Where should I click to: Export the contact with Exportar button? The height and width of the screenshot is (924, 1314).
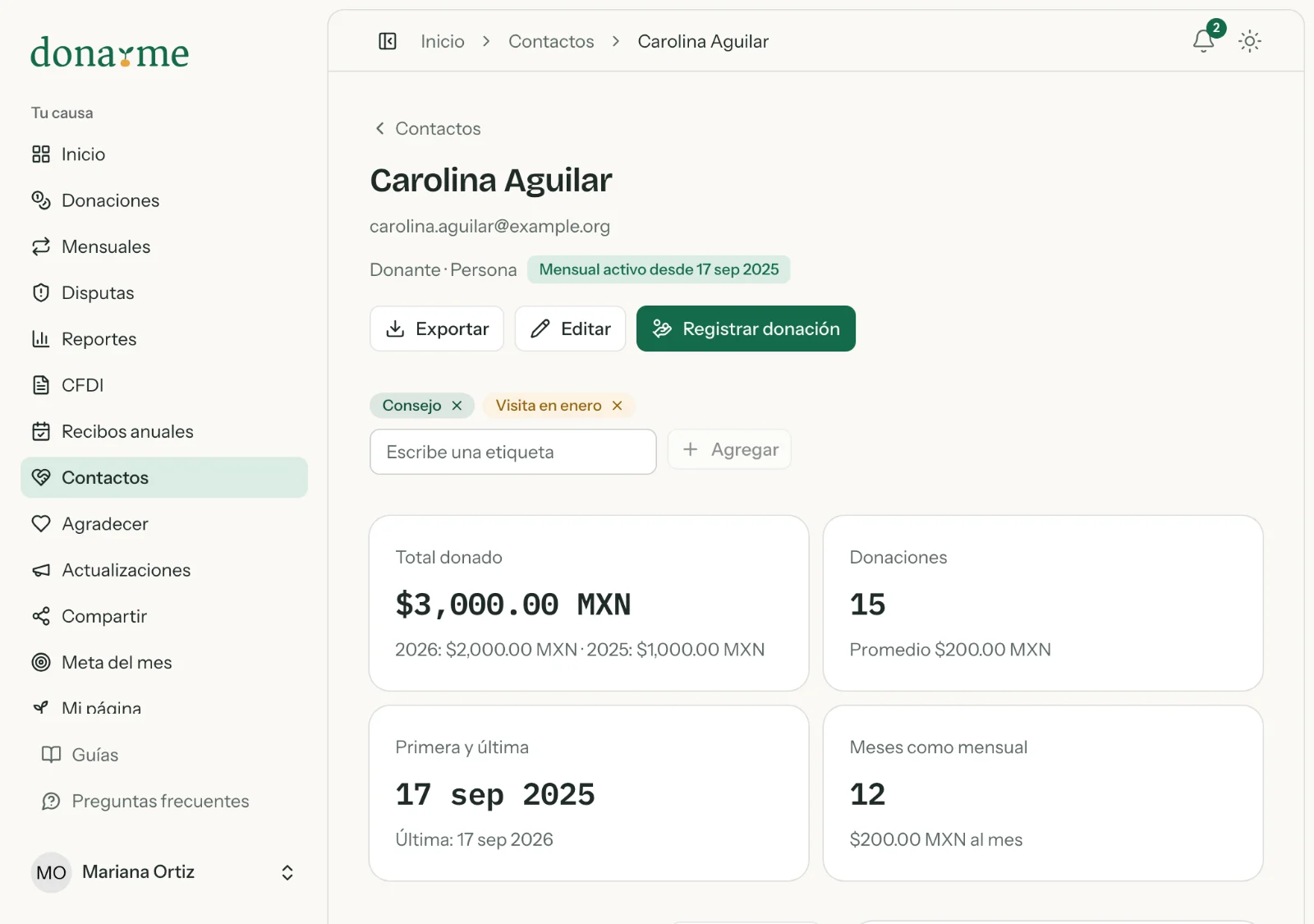point(437,329)
